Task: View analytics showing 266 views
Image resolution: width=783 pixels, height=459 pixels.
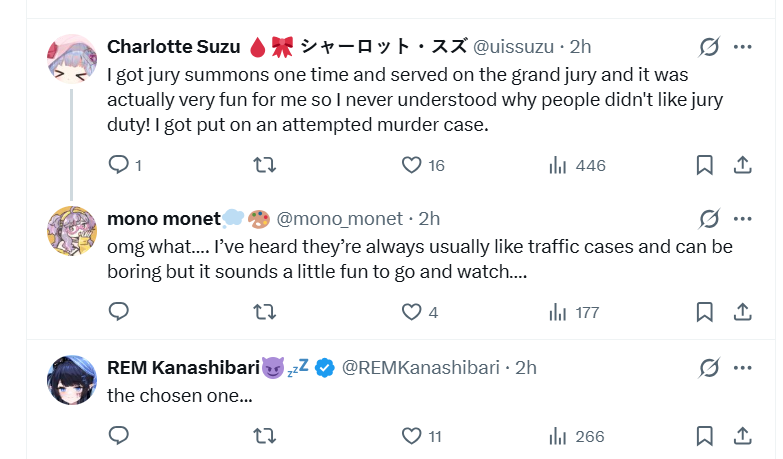Action: click(576, 437)
